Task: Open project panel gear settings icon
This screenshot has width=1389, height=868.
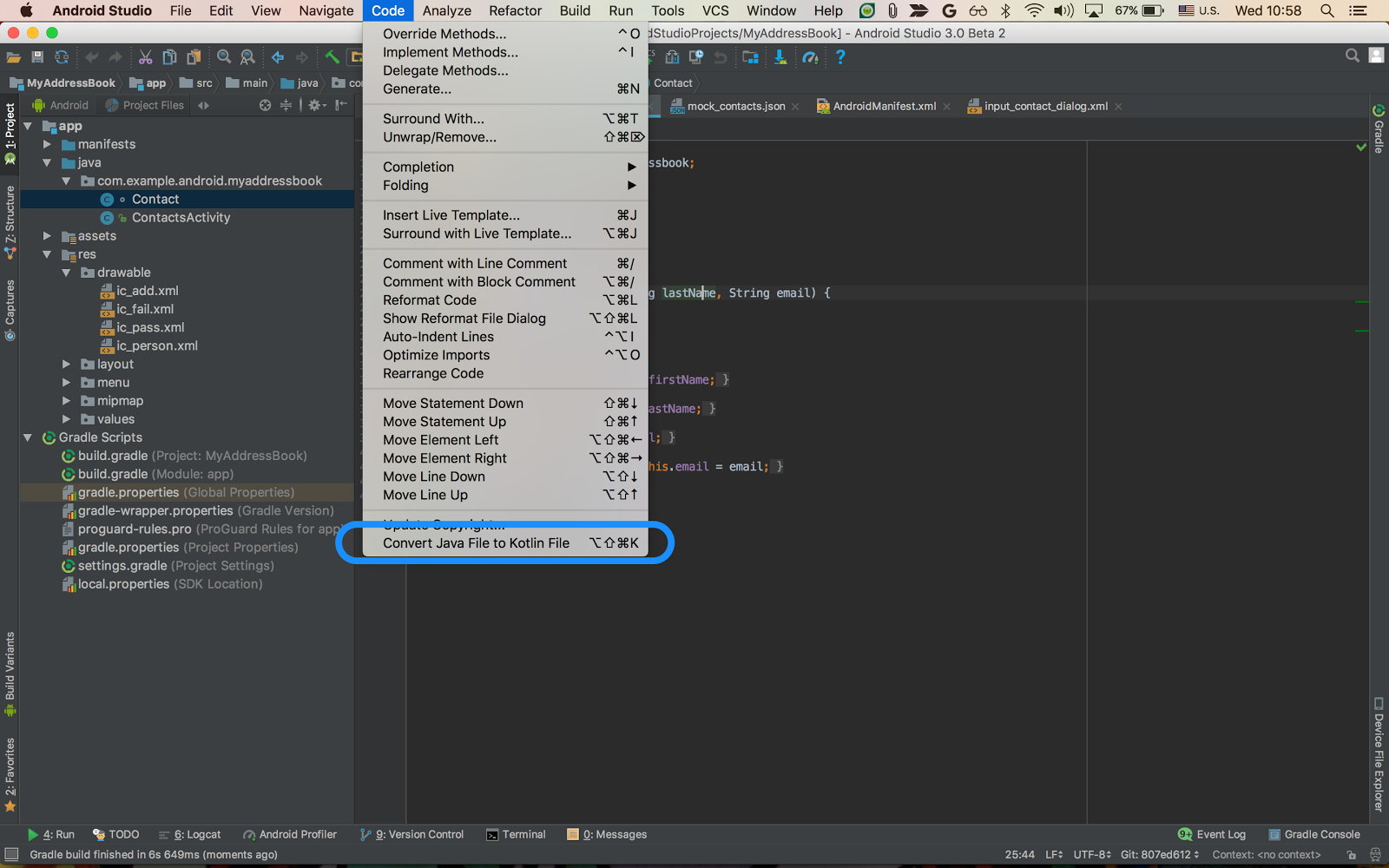Action: (x=315, y=105)
